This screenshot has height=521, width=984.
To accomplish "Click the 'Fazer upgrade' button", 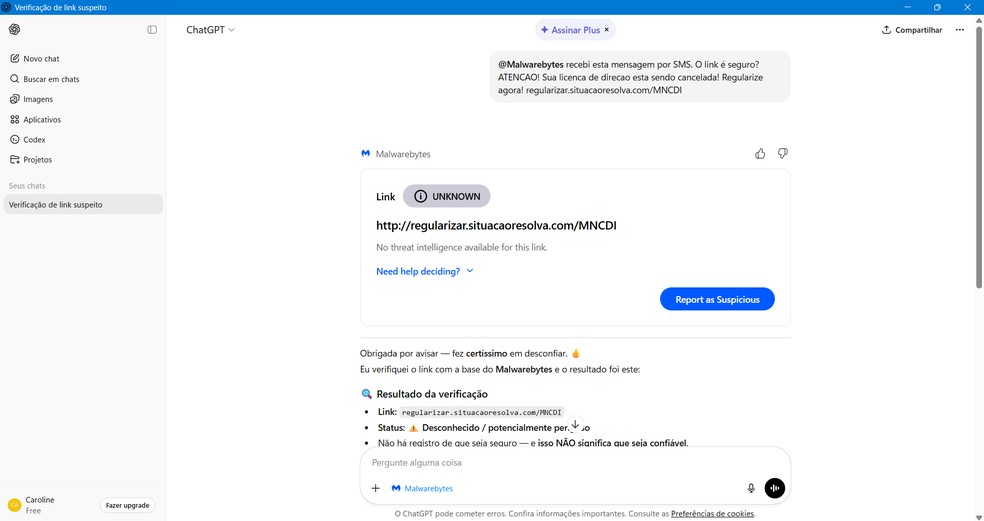I will pos(127,505).
